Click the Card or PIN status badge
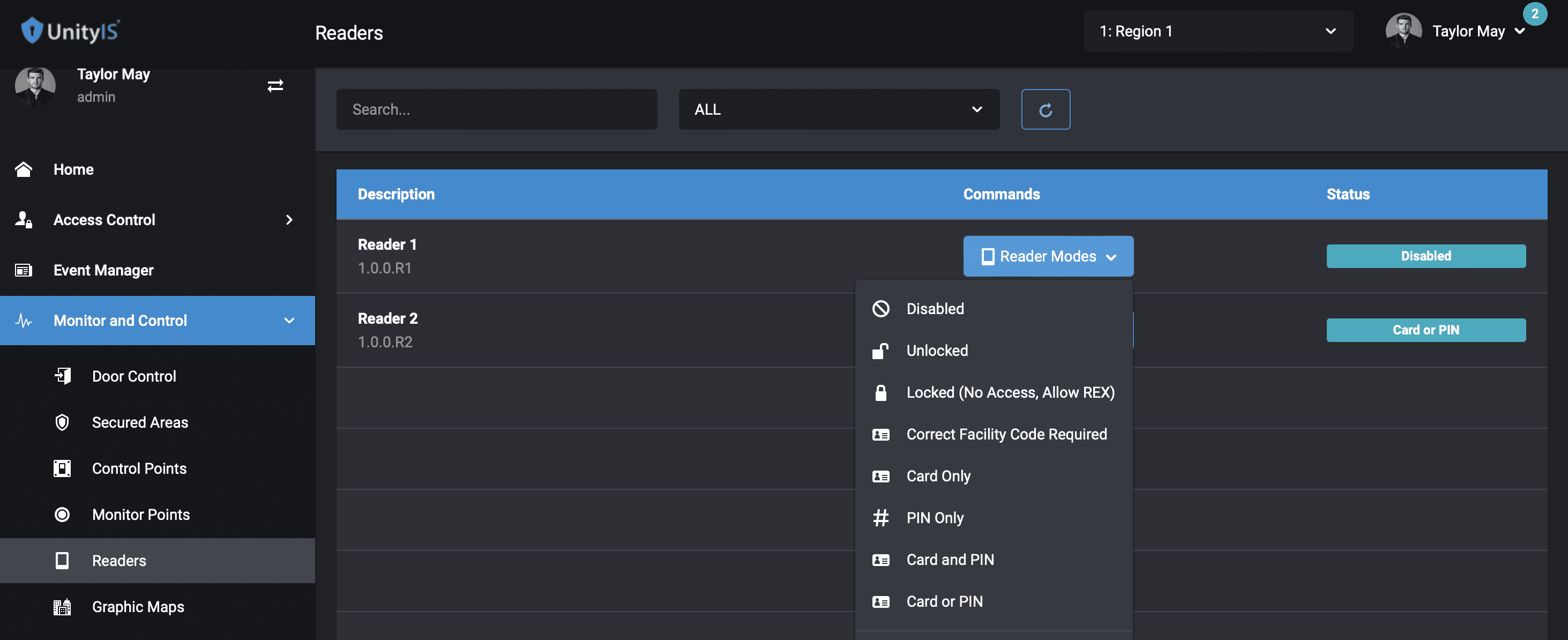This screenshot has height=640, width=1568. (x=1425, y=330)
